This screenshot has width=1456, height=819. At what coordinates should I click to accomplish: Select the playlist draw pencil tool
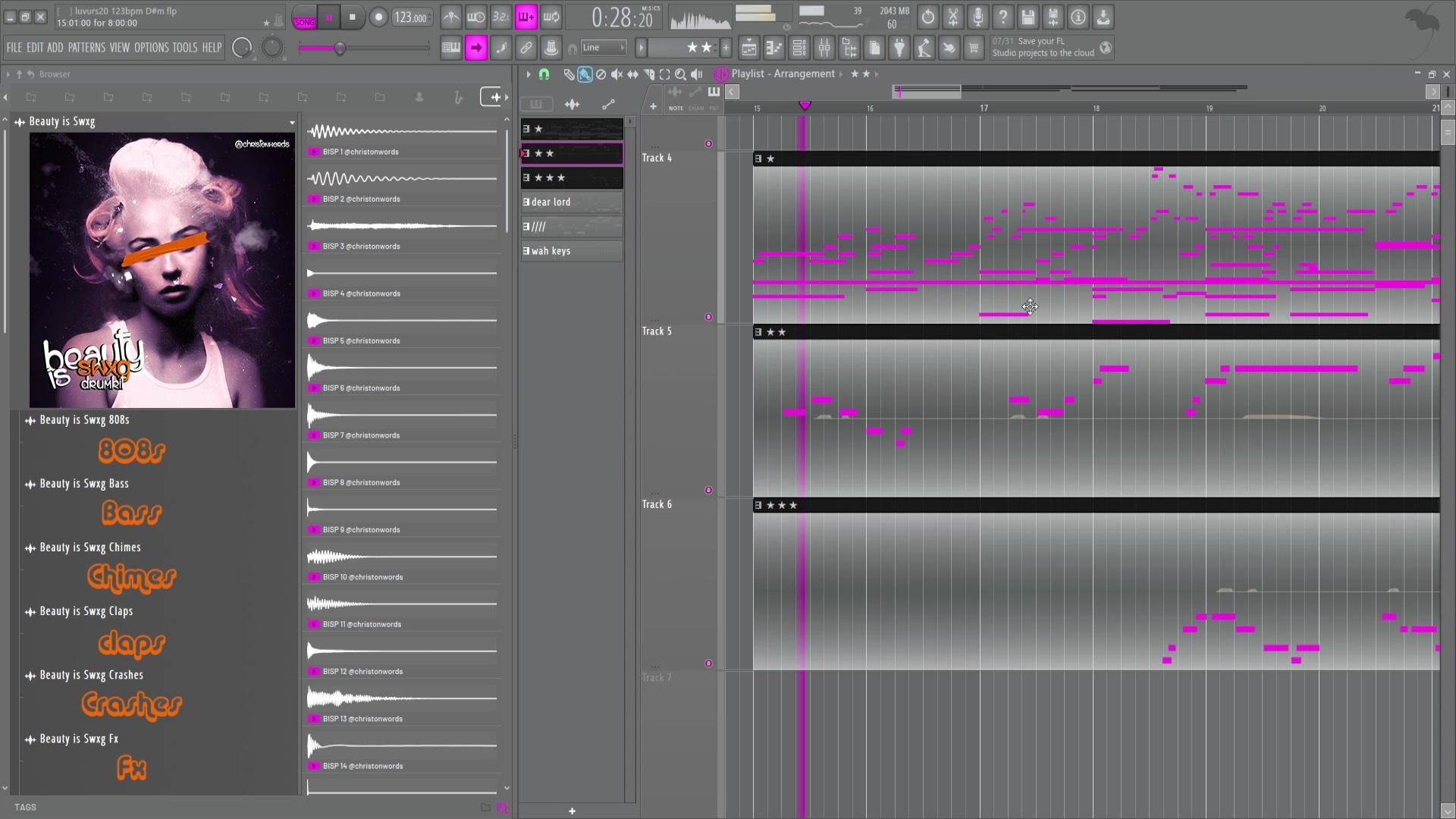tap(569, 74)
